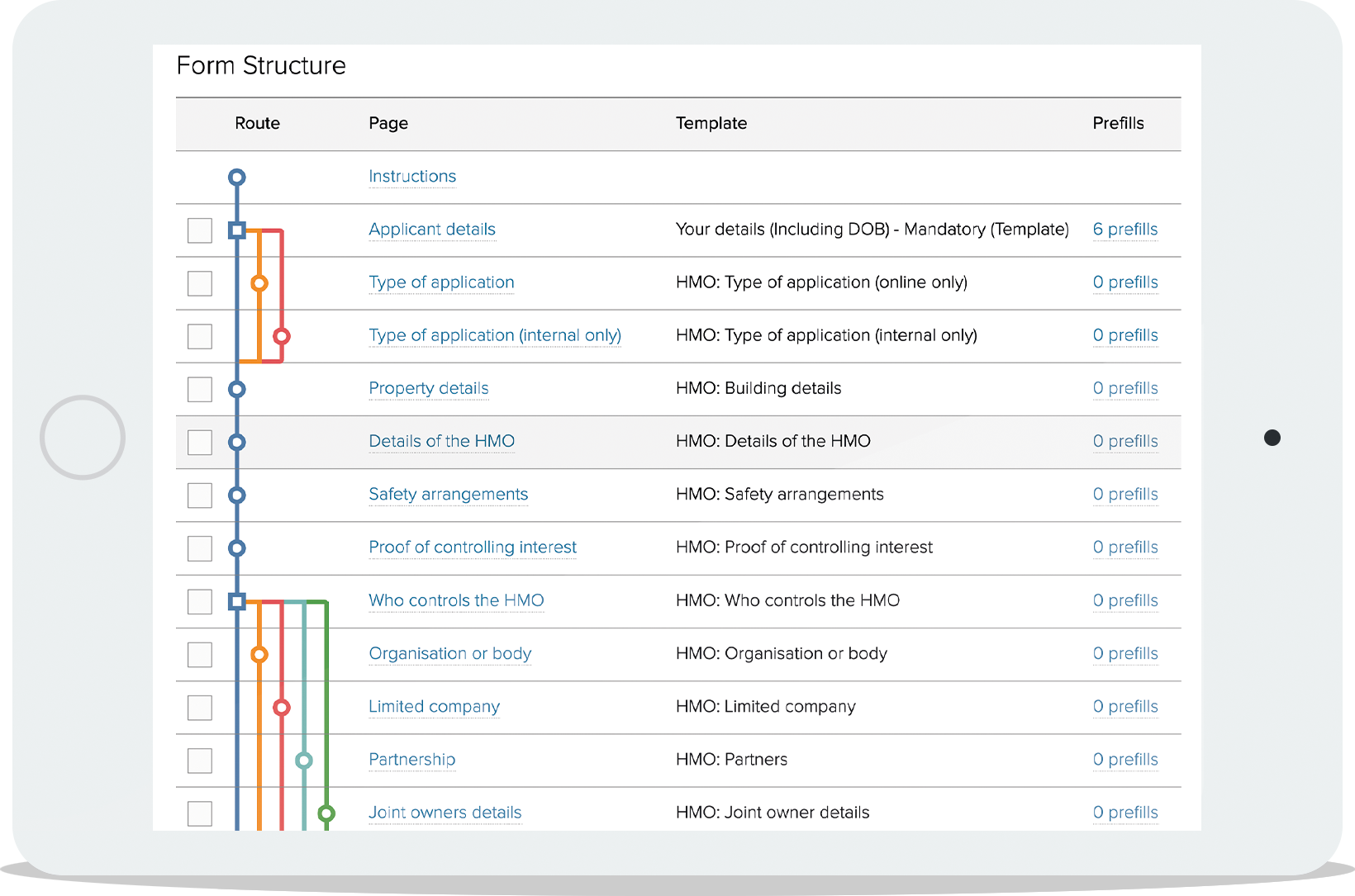Tick the Who controls the HMO checkbox
1355x896 pixels.
pyautogui.click(x=200, y=601)
